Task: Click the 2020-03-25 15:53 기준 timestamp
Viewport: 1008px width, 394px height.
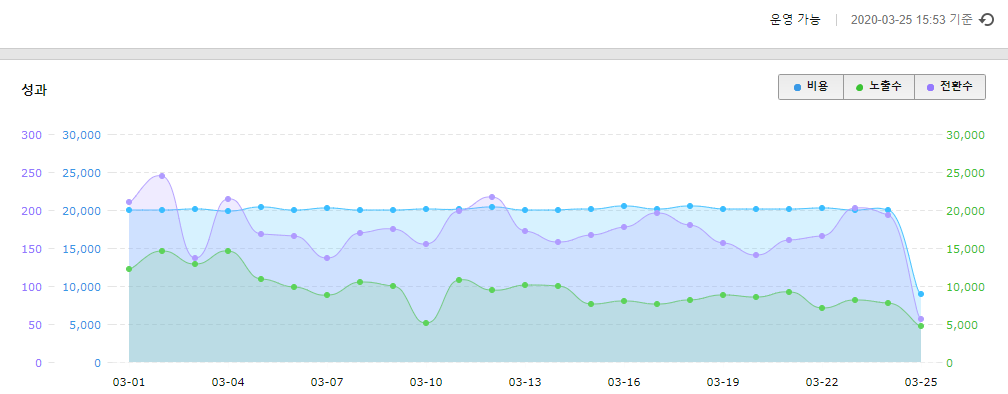Action: (912, 20)
